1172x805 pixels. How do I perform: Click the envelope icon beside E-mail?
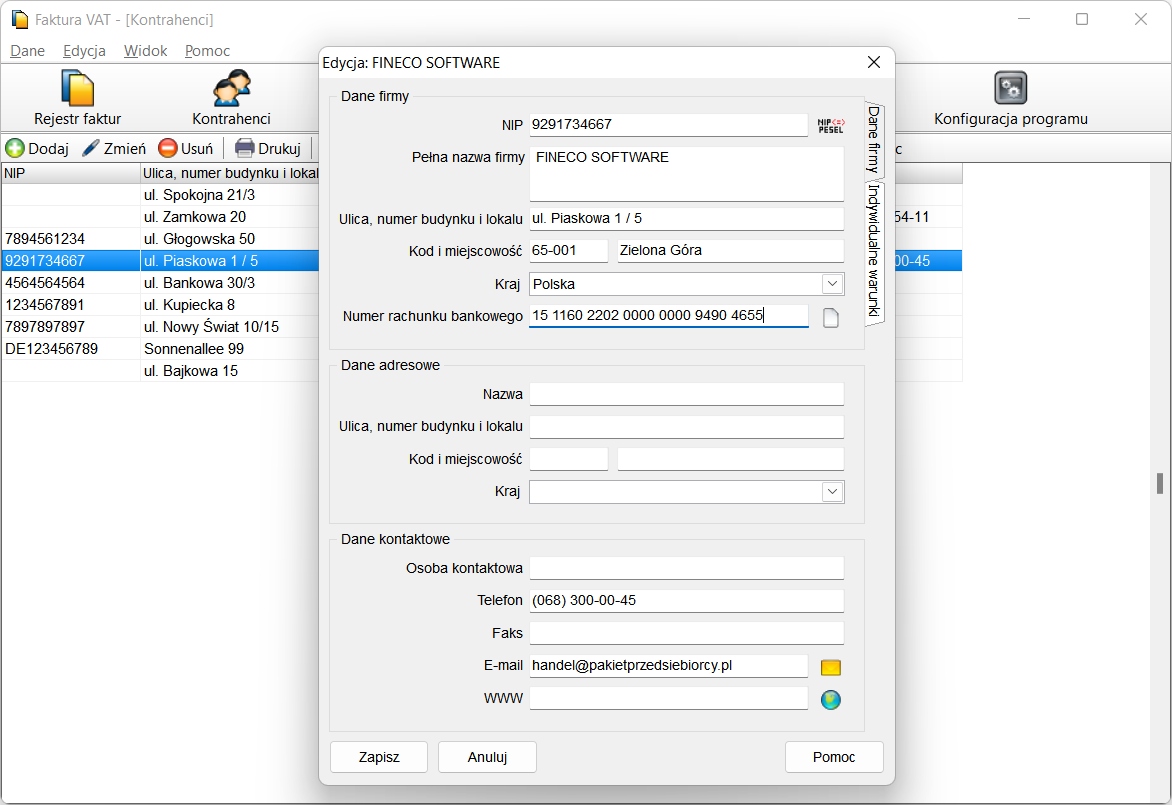coord(830,668)
